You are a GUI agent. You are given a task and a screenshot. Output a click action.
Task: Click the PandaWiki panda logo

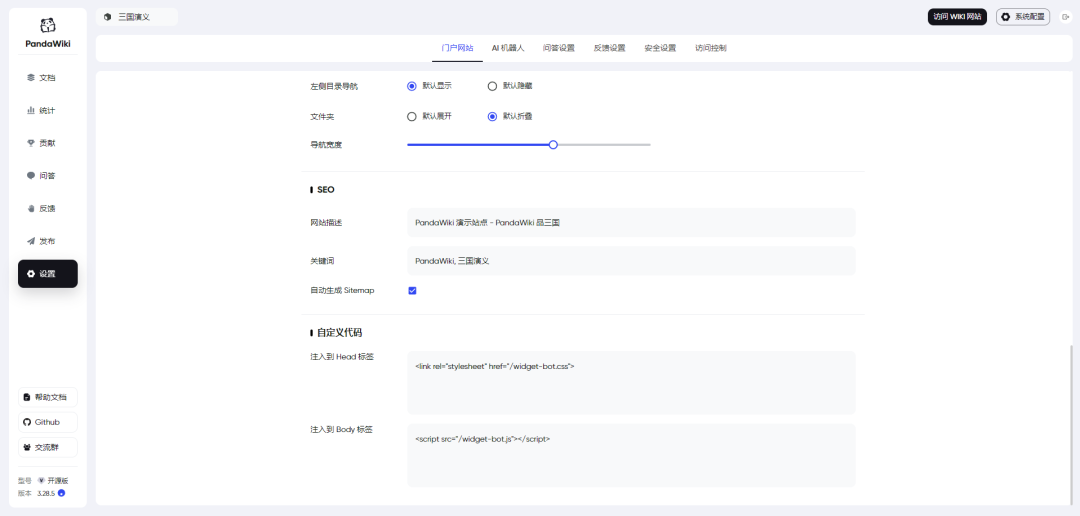coord(48,25)
